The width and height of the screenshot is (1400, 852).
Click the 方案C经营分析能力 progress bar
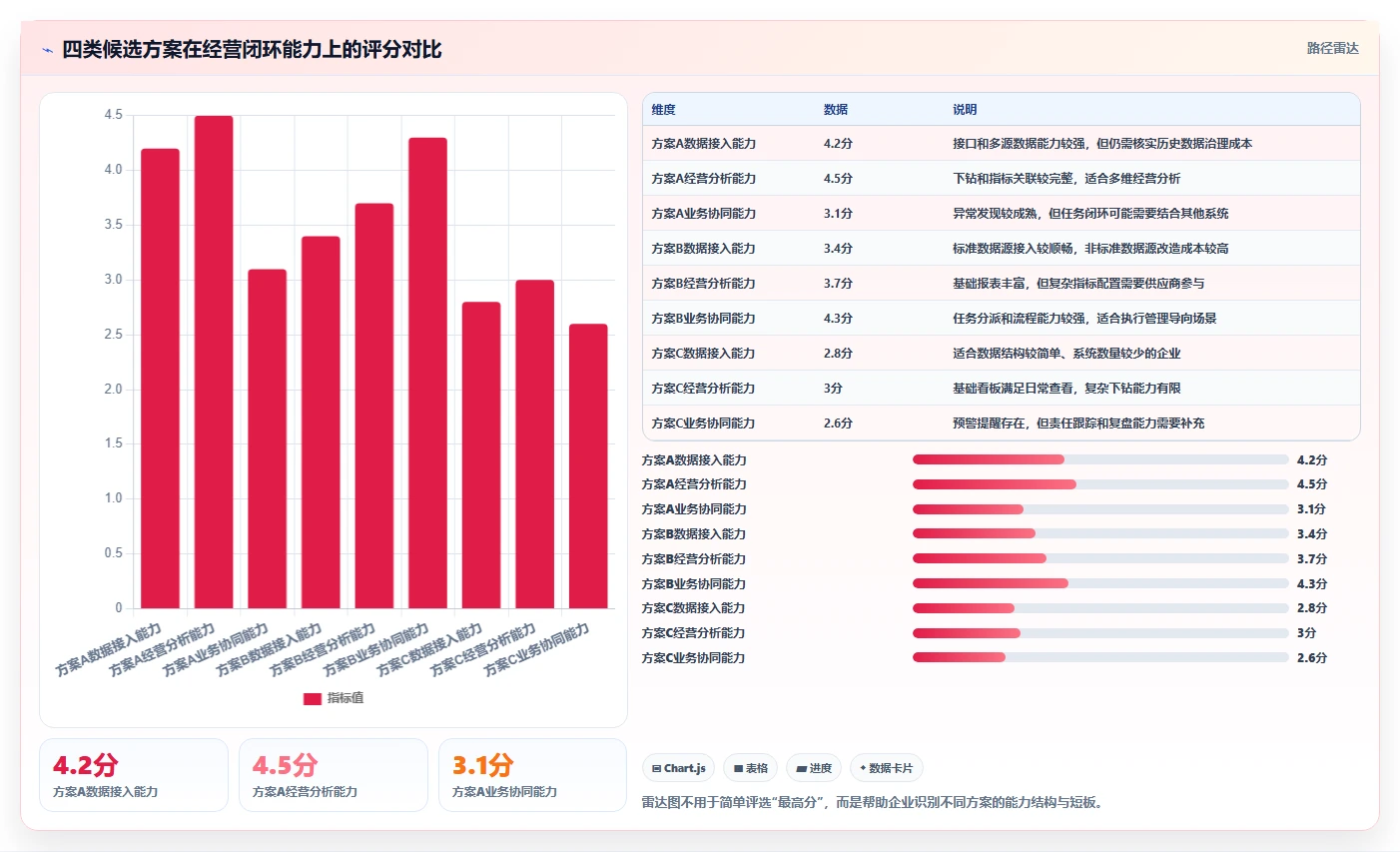click(x=1100, y=633)
